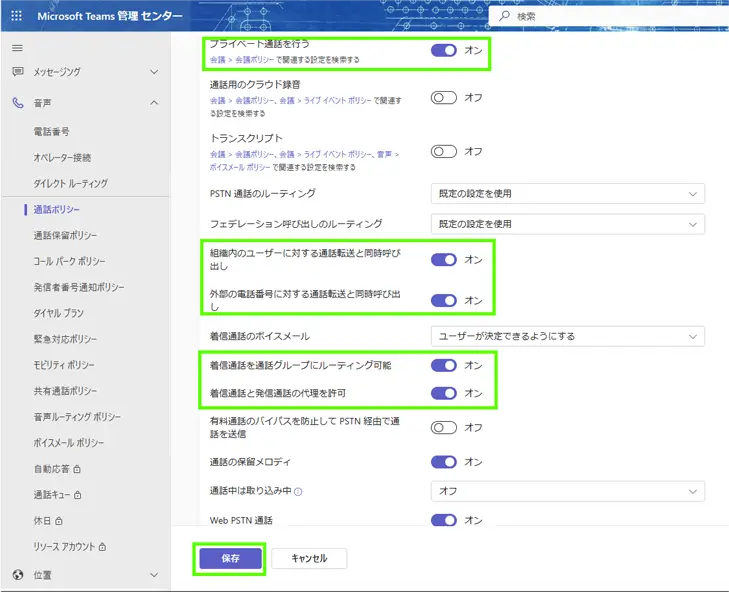Open 共有通話ポリシー in sidebar
Viewport: 729px width, 592px height.
[x=65, y=391]
